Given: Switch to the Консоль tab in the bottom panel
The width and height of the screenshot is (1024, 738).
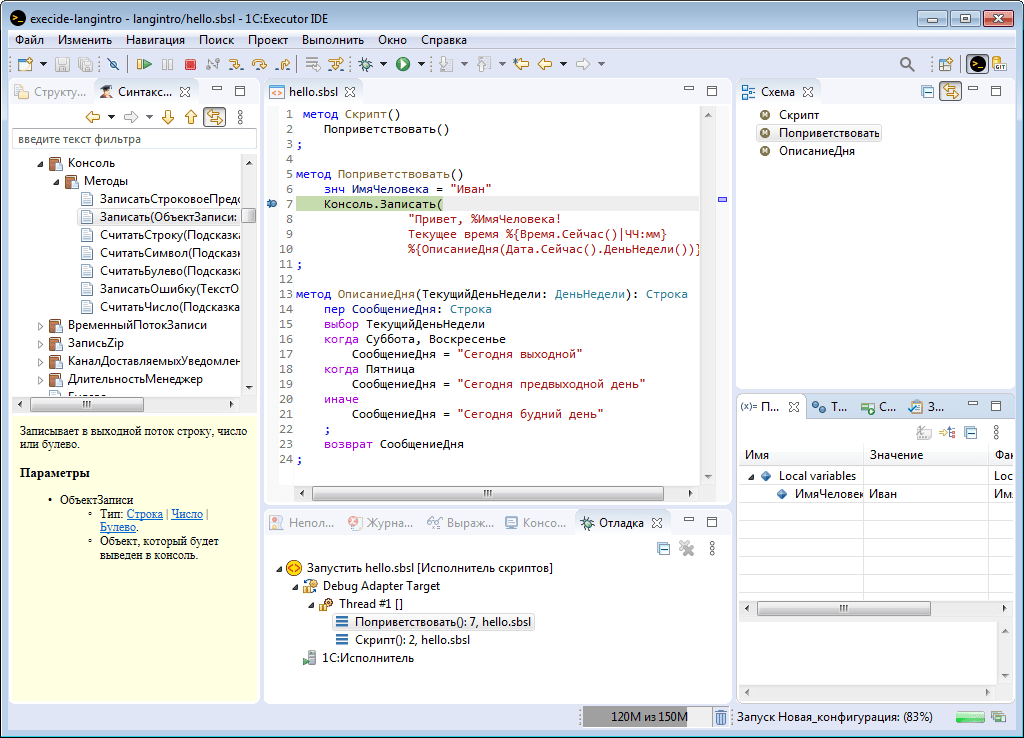Looking at the screenshot, I should pyautogui.click(x=536, y=523).
